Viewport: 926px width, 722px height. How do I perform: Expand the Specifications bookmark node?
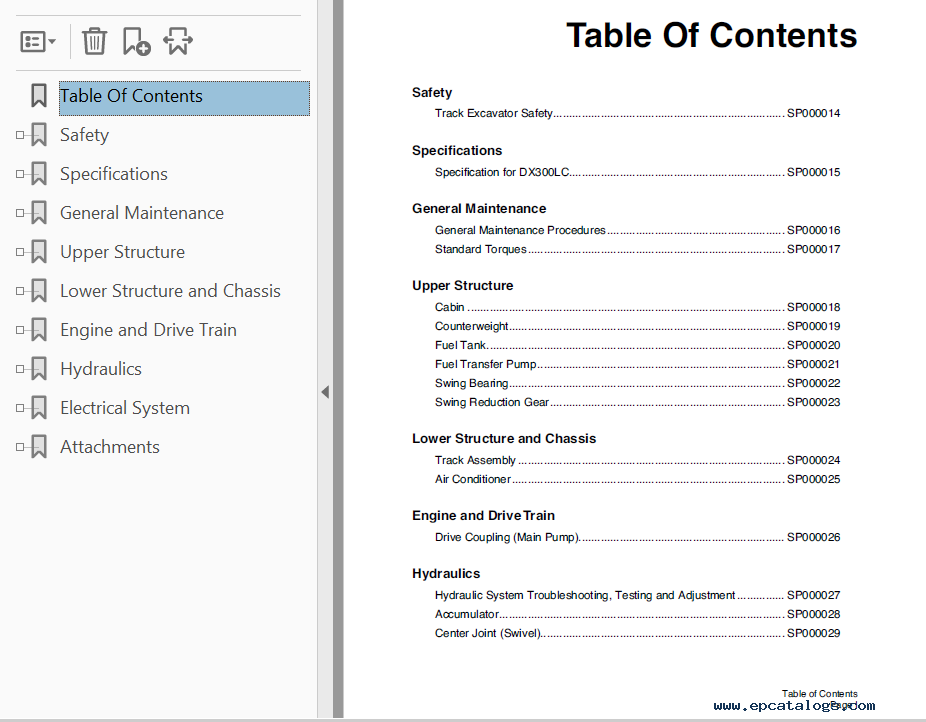[x=20, y=174]
